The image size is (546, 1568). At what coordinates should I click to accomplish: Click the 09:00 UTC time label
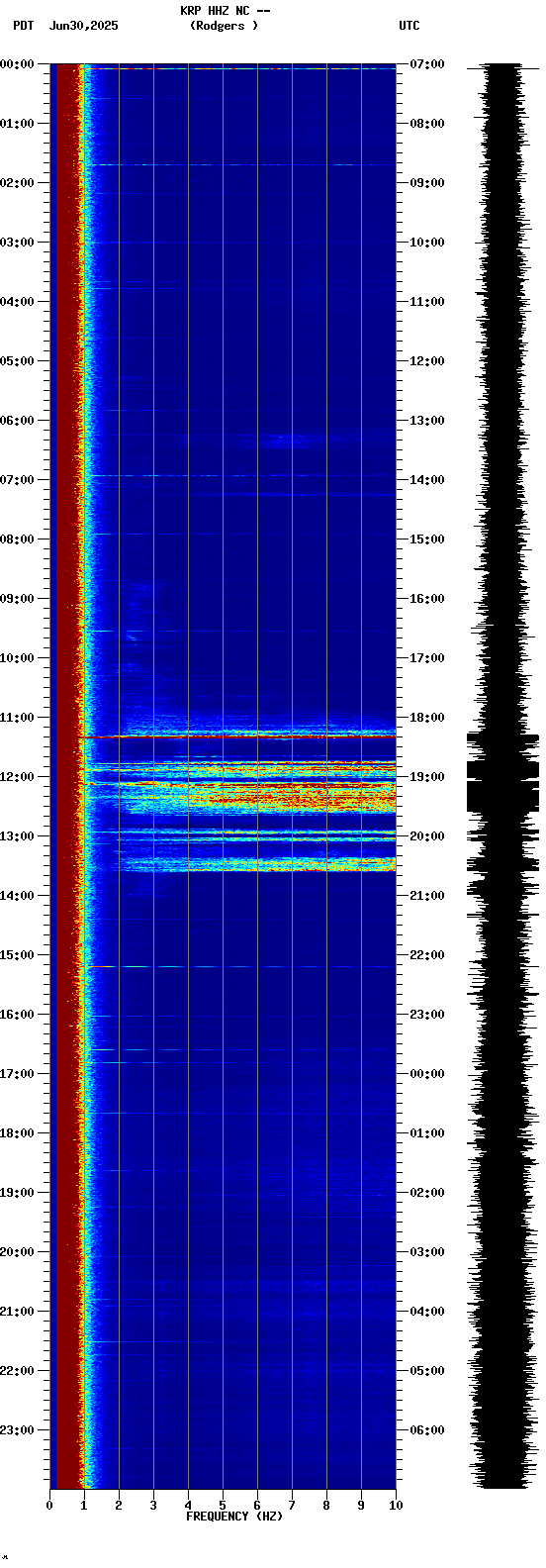pyautogui.click(x=427, y=183)
